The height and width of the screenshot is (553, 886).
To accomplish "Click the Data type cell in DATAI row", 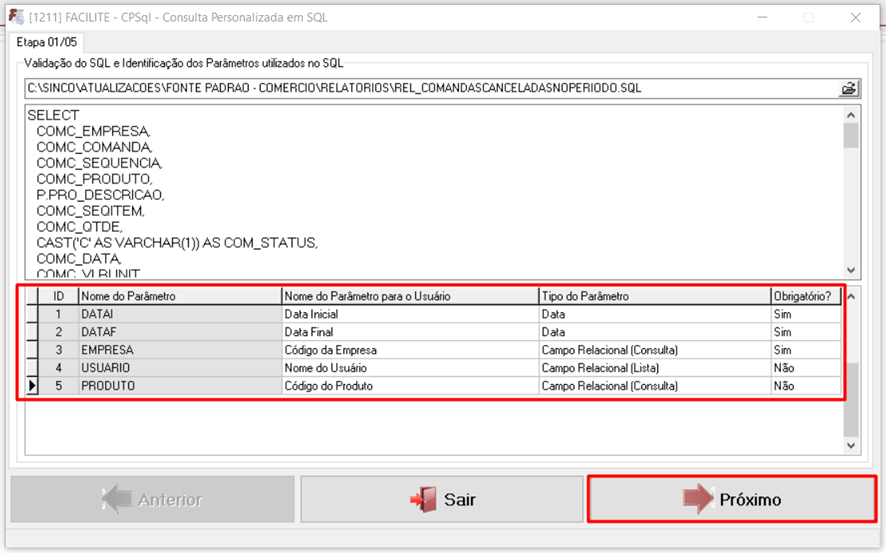I will pyautogui.click(x=655, y=314).
